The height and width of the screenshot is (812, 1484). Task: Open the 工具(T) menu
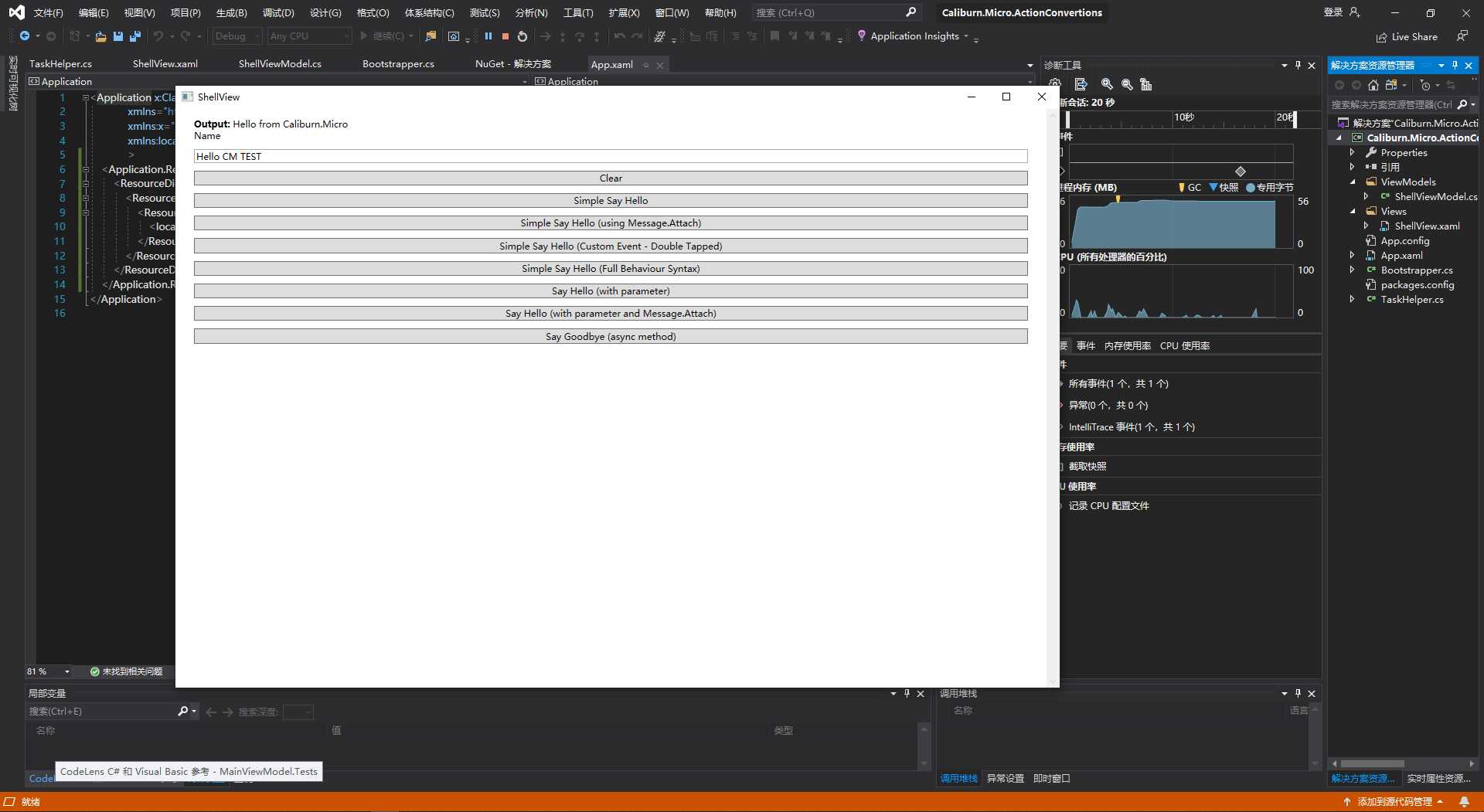(578, 12)
